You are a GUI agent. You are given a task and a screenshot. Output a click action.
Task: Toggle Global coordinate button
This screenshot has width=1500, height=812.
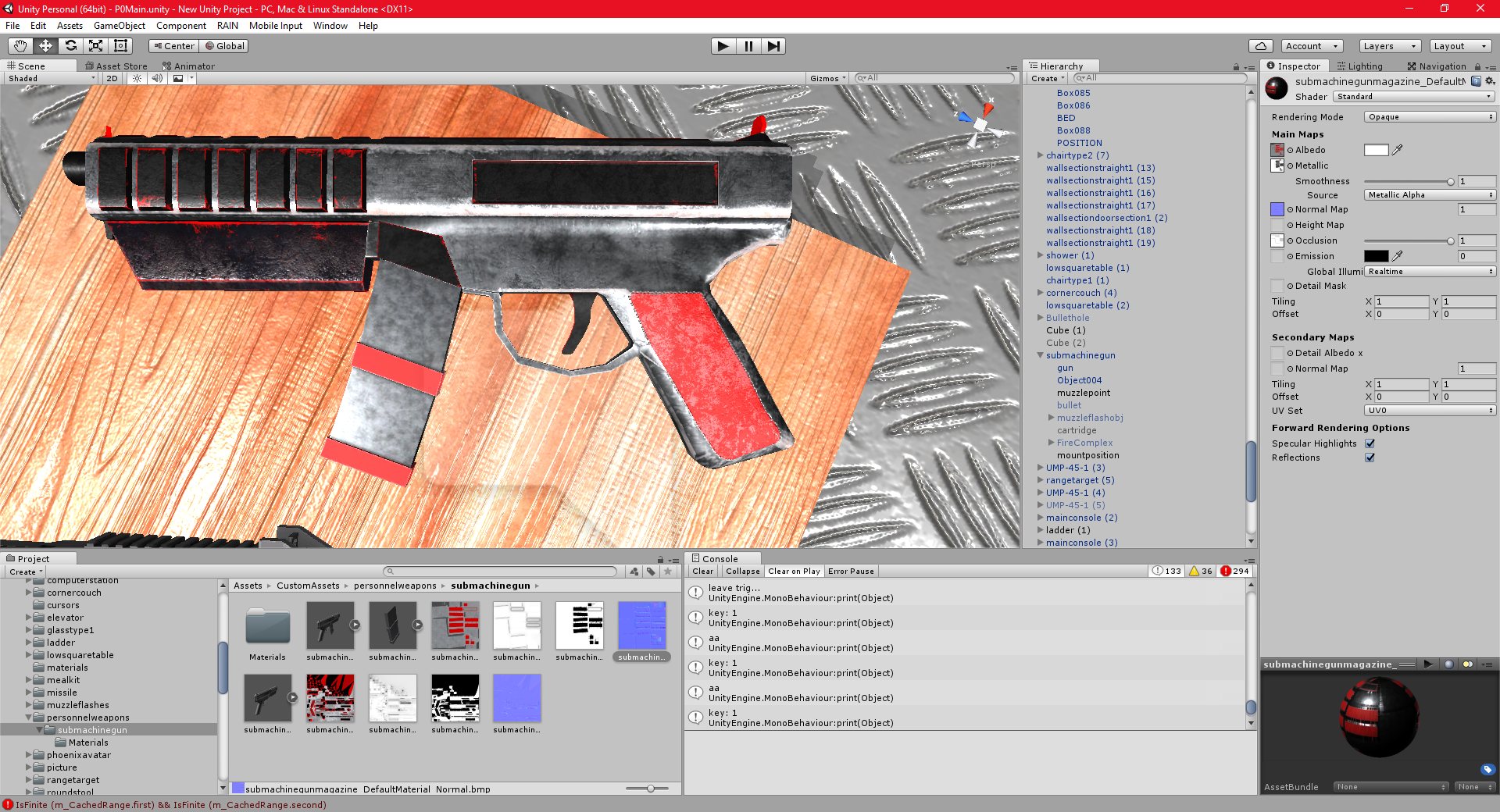224,46
